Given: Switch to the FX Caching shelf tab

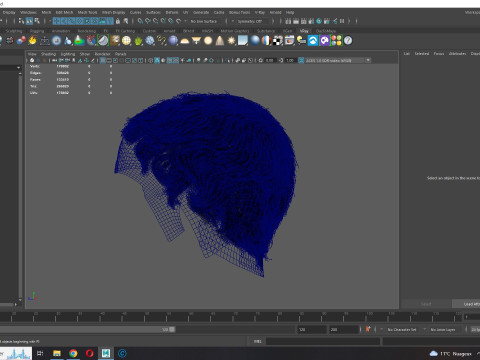Looking at the screenshot, I should [x=125, y=31].
